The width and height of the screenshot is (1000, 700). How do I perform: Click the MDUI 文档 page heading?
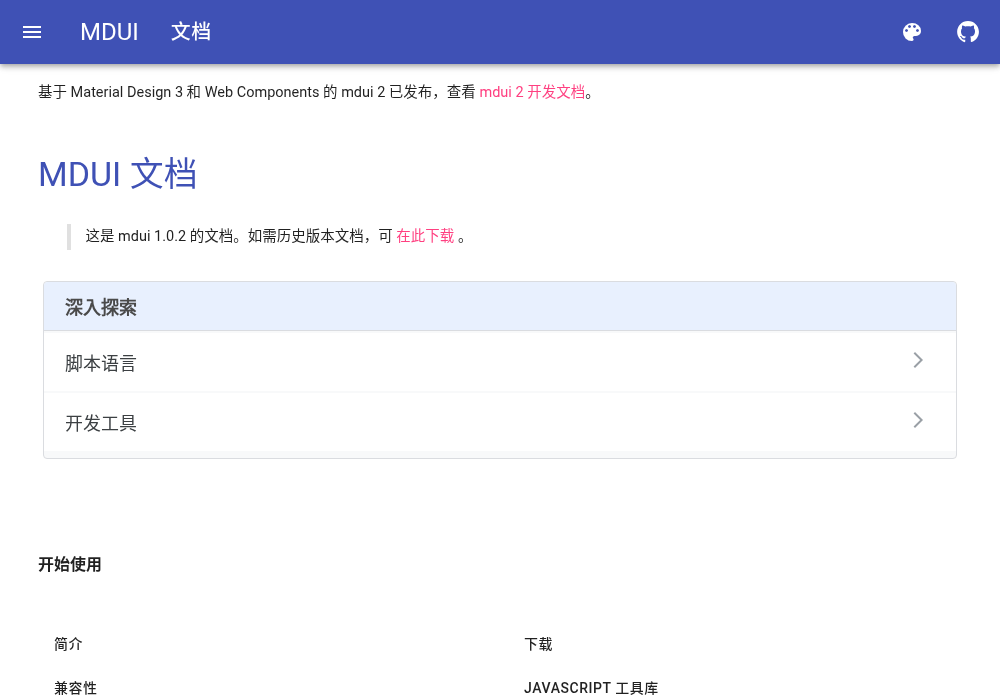point(117,173)
